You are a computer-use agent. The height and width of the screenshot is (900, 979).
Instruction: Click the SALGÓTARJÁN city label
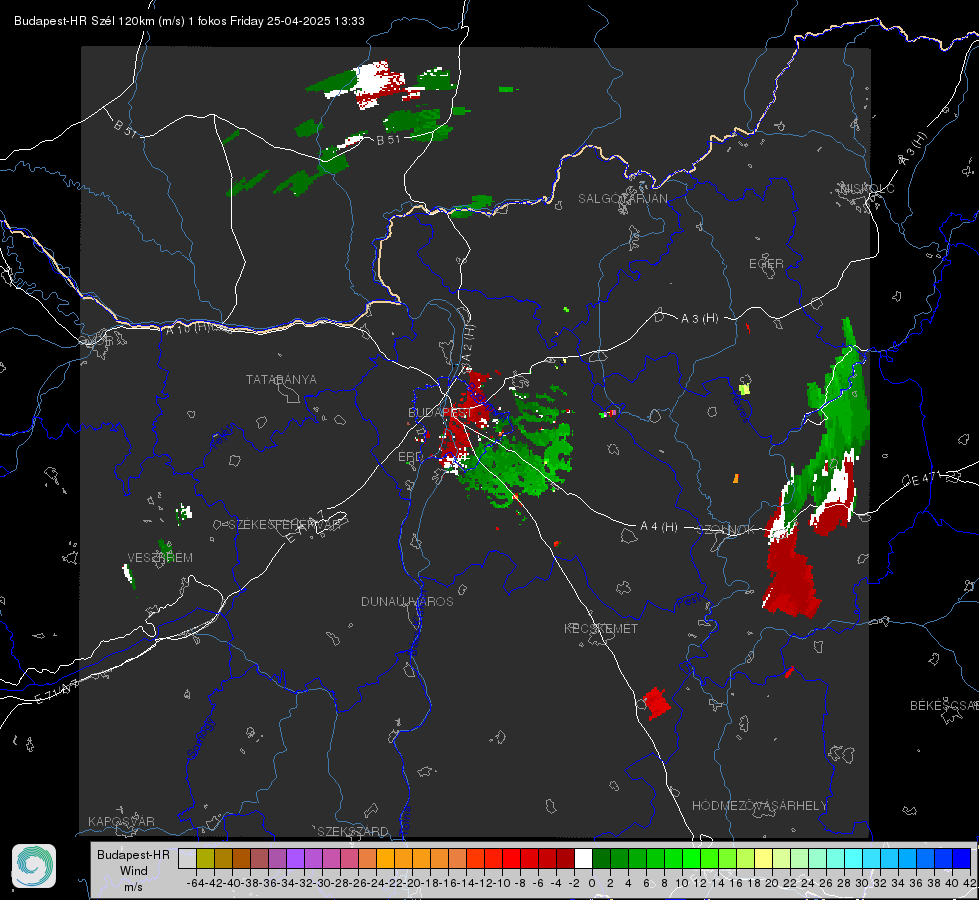(x=622, y=199)
